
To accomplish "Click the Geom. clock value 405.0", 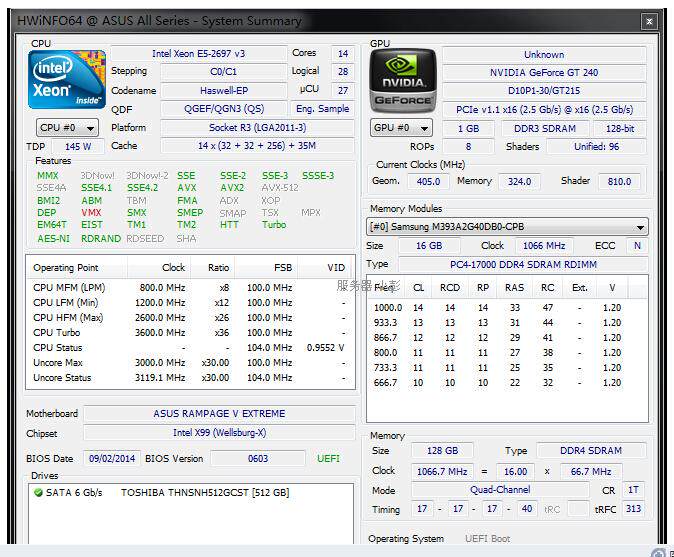I will [x=428, y=181].
